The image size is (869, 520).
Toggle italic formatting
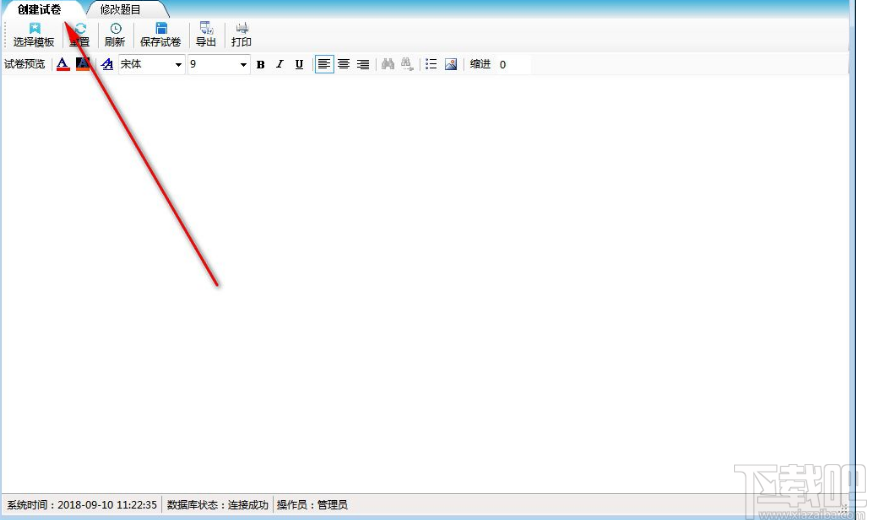pyautogui.click(x=280, y=64)
